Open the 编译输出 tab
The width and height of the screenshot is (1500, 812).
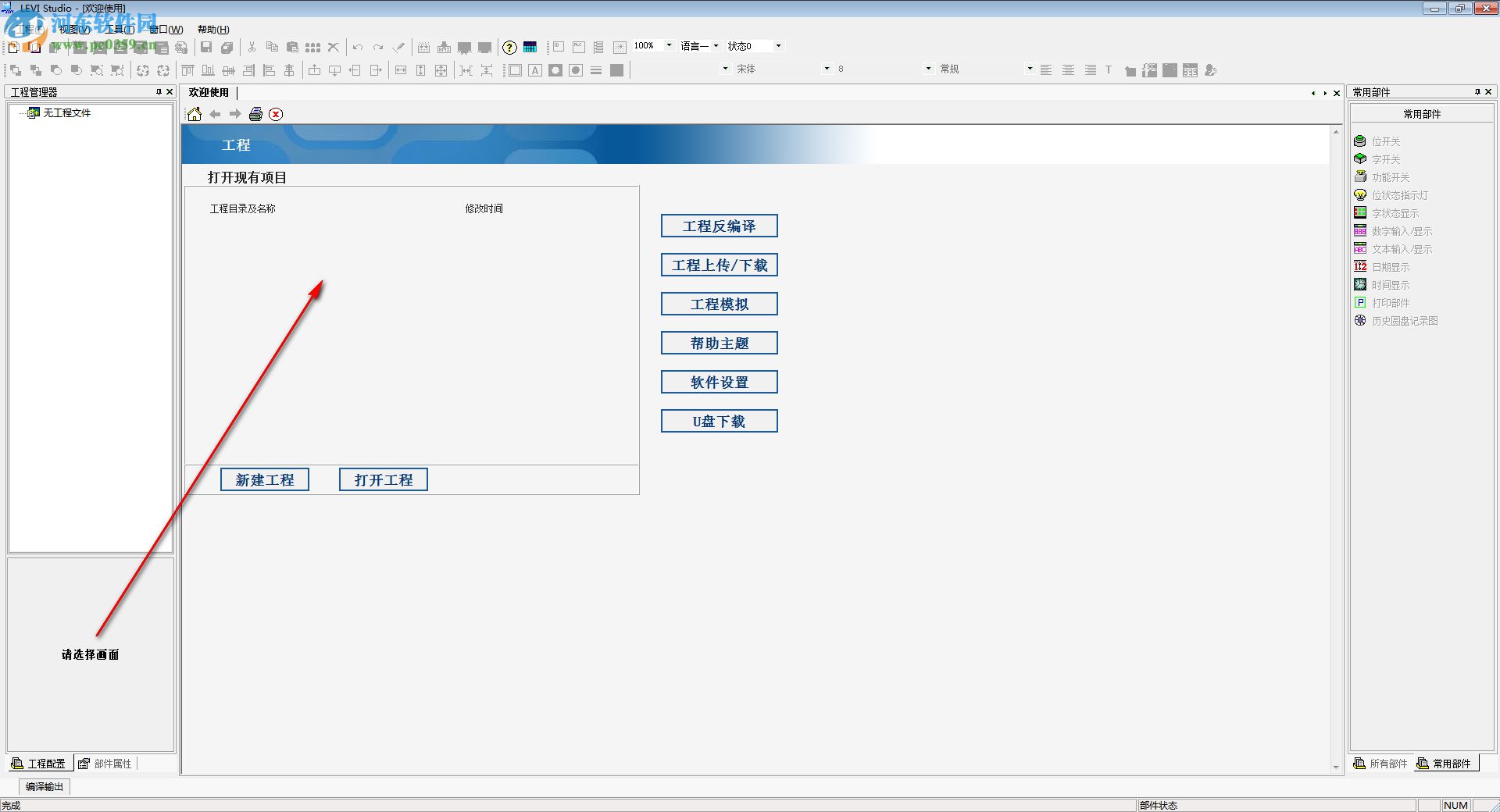click(x=45, y=786)
